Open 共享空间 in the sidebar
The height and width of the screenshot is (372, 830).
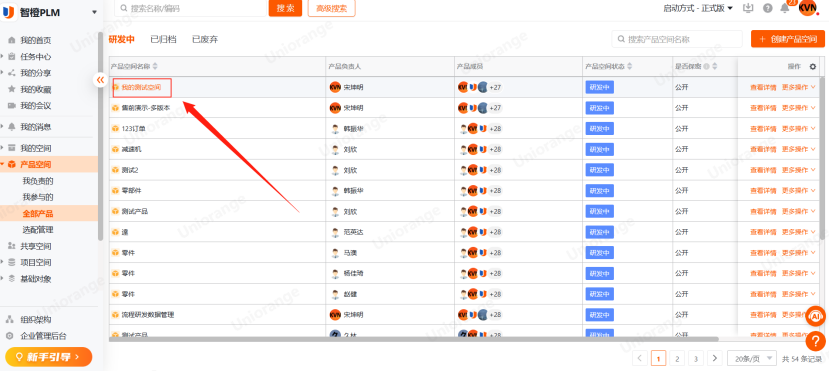[35, 246]
